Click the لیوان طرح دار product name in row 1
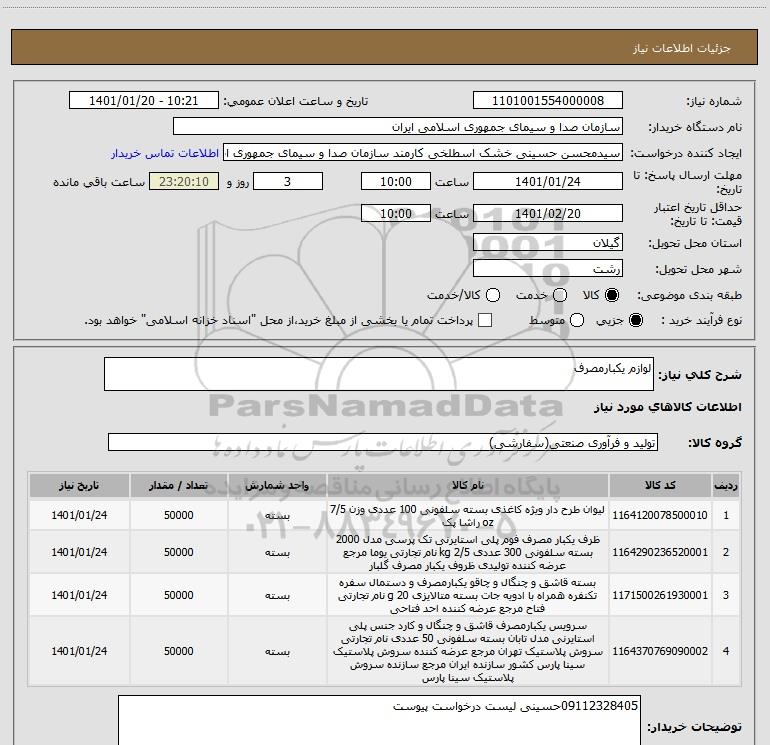Image resolution: width=770 pixels, height=745 pixels. click(468, 515)
